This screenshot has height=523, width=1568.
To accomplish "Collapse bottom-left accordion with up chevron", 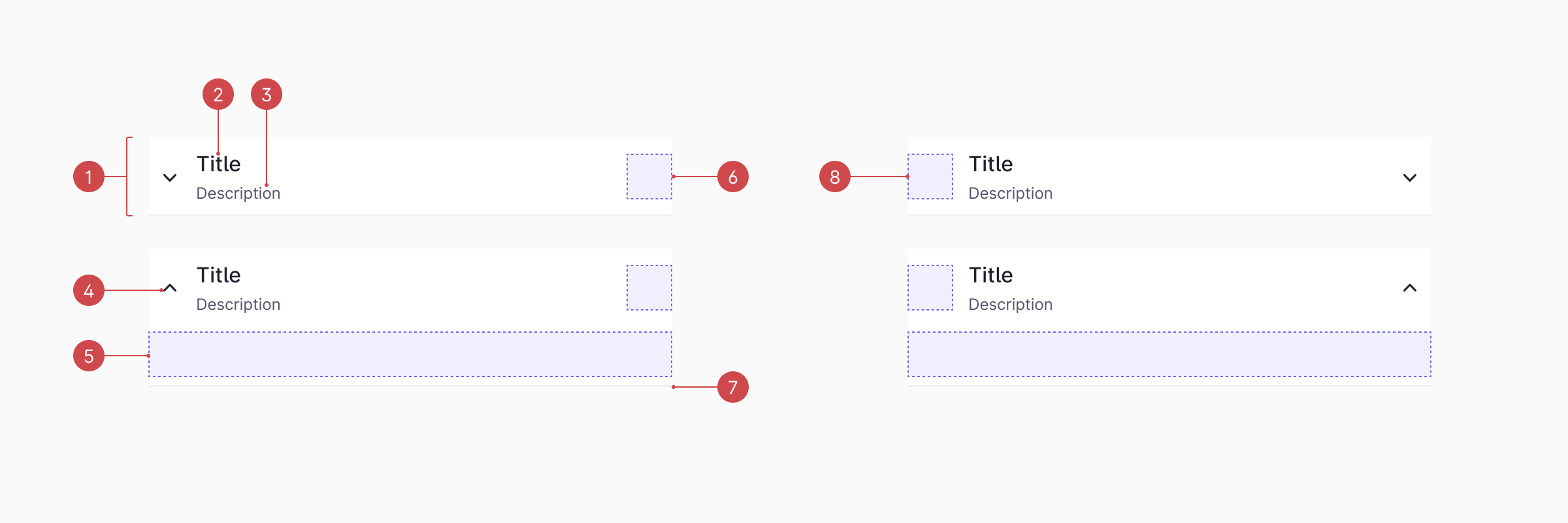I will (x=170, y=288).
